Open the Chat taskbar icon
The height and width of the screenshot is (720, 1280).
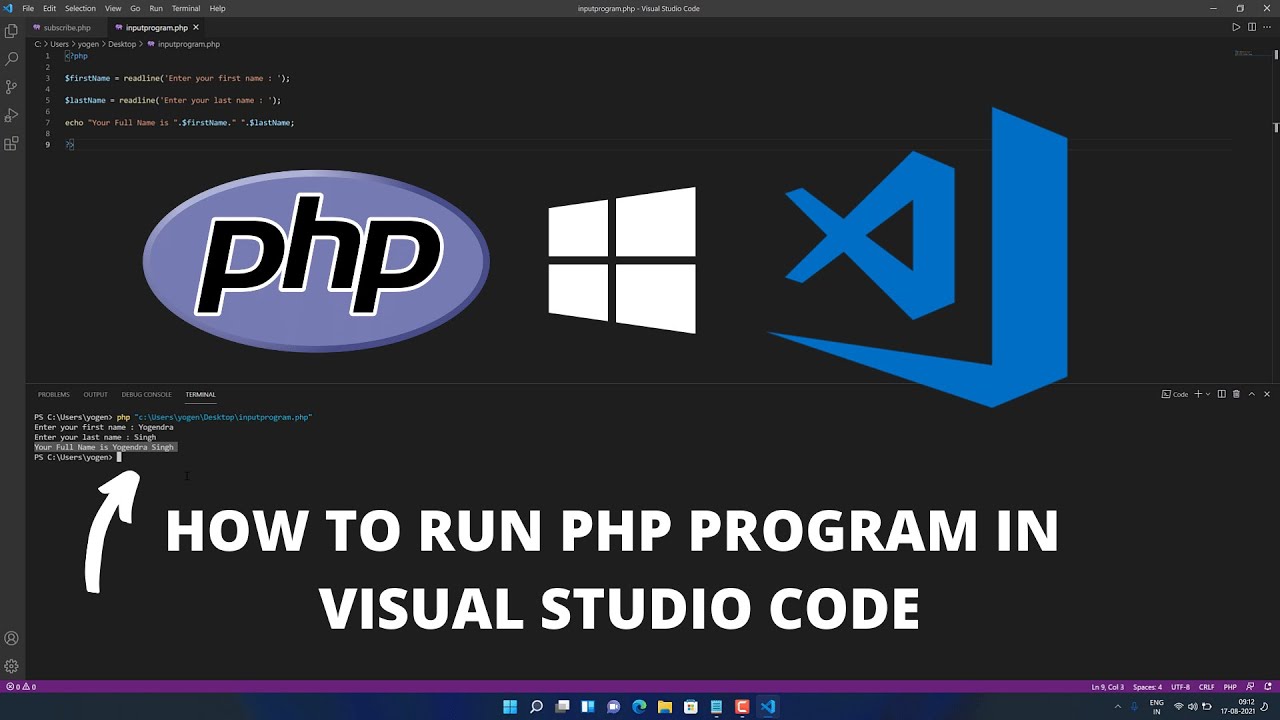[613, 707]
